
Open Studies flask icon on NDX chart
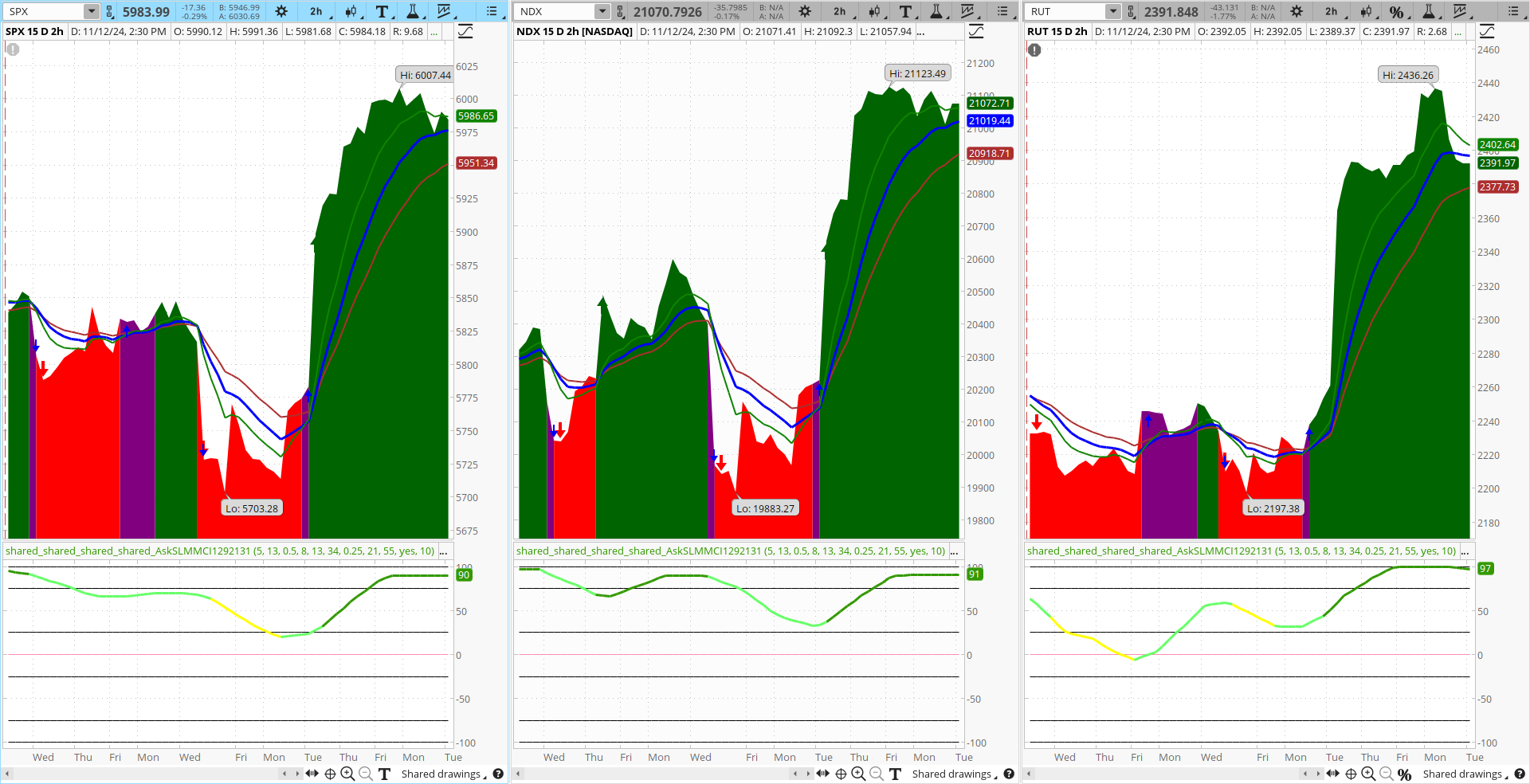(936, 11)
